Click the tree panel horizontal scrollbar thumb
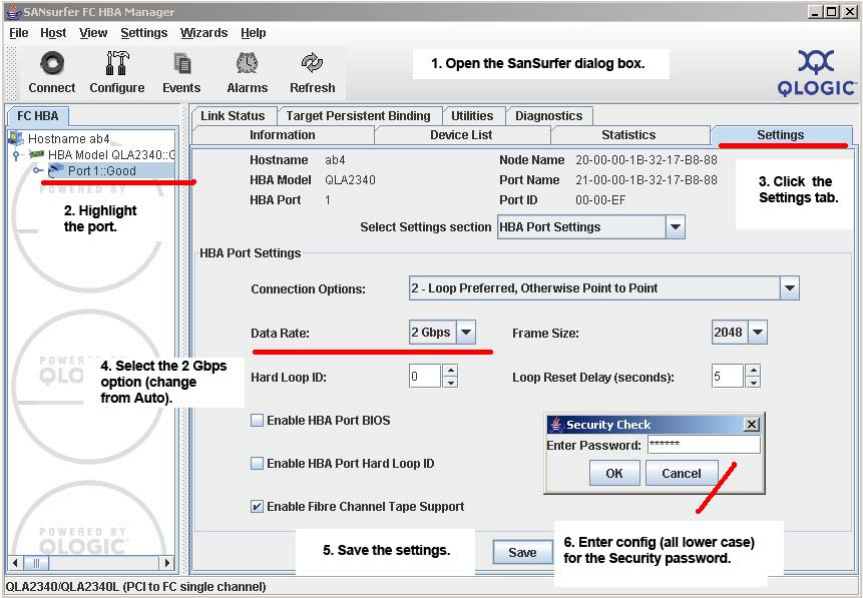The image size is (863, 598). (36, 563)
